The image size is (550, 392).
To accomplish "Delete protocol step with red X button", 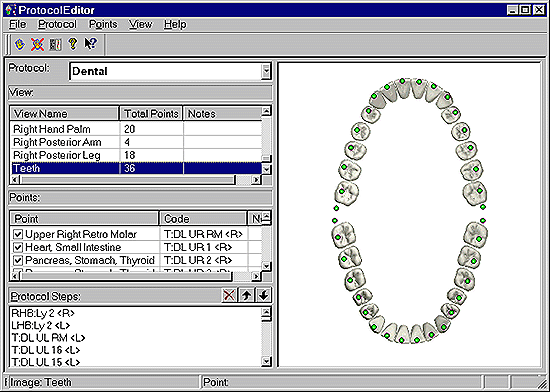I will (x=229, y=295).
